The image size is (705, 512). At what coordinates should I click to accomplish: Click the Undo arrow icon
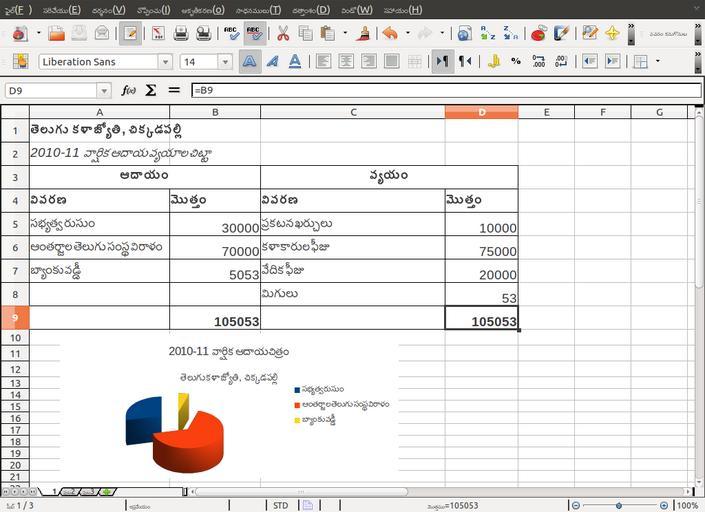point(389,34)
